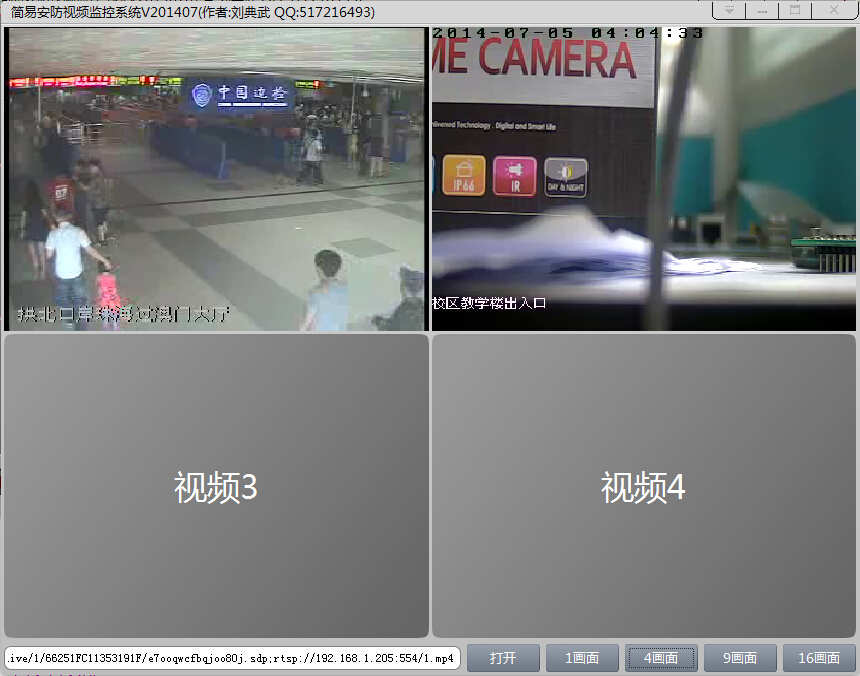
Task: Switch to the 16画面 sixteen-pane layout
Action: (x=819, y=658)
